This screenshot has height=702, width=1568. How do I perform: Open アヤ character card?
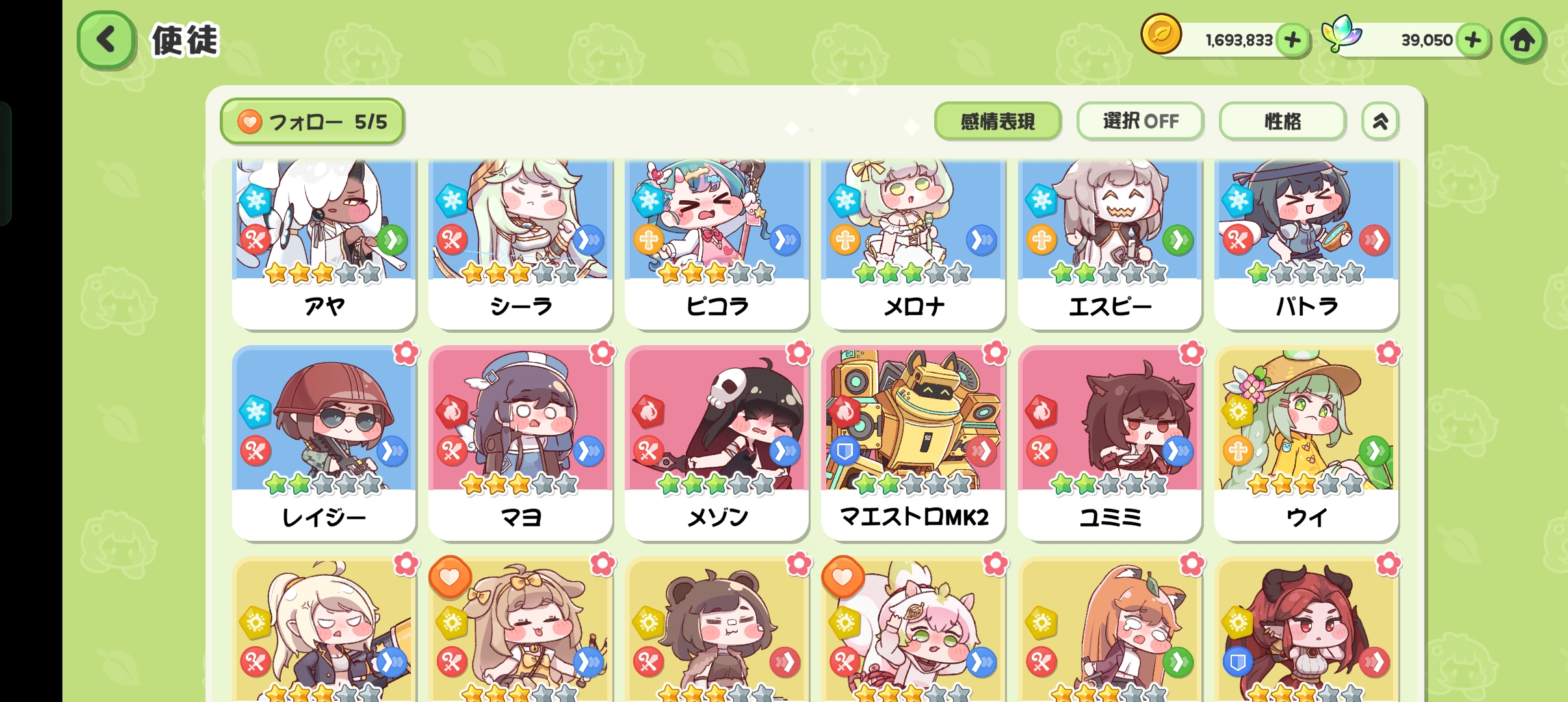point(324,244)
